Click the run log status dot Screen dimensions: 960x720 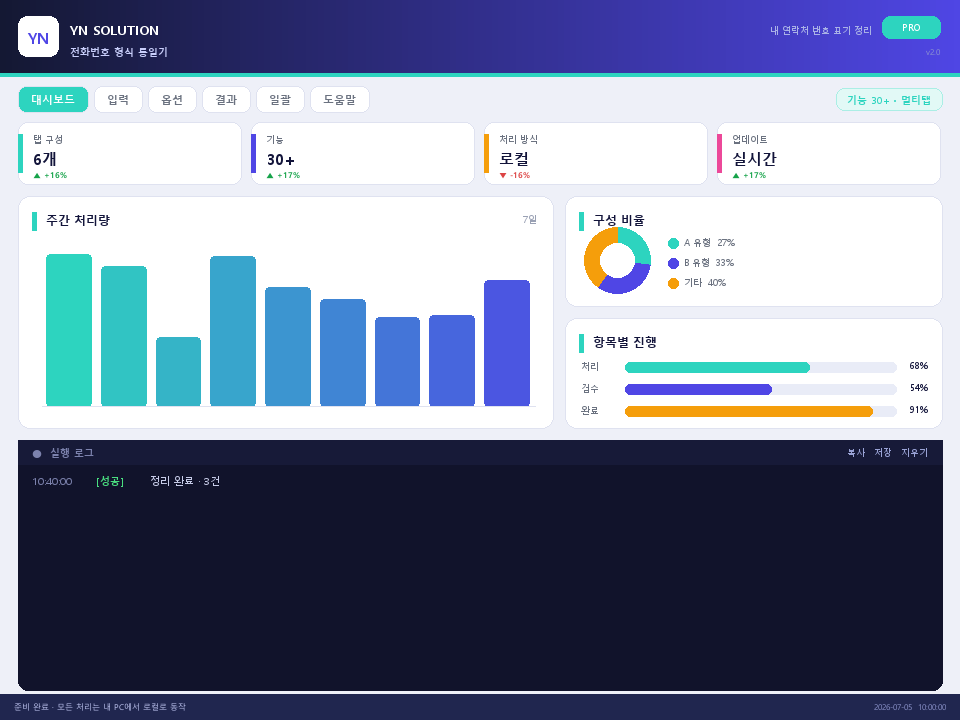click(x=37, y=454)
